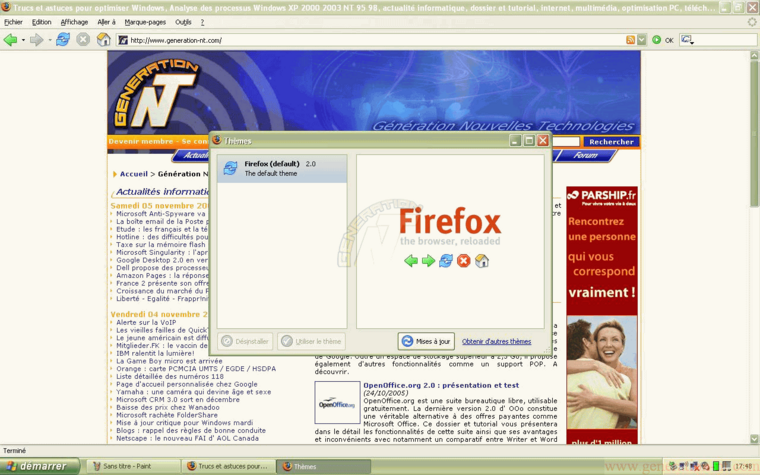Click the activity throbber icon next to the menu bar
The height and width of the screenshot is (475, 760).
[752, 22]
